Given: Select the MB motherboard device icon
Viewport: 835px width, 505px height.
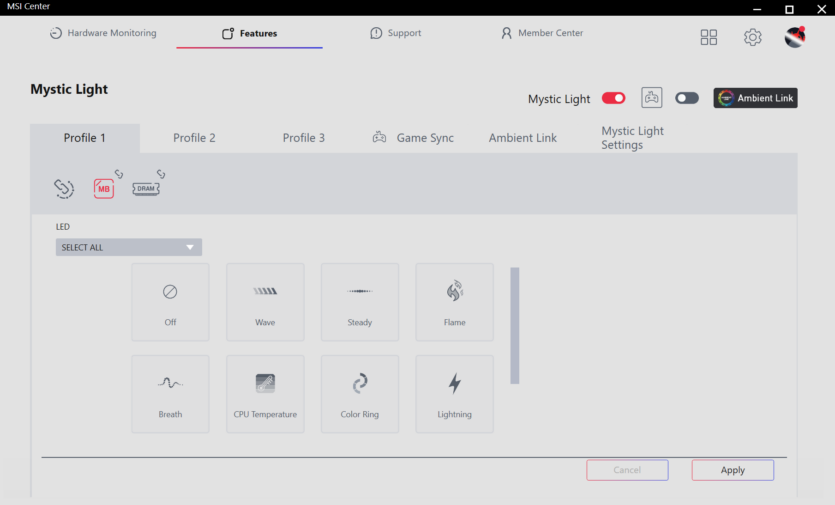Looking at the screenshot, I should pyautogui.click(x=104, y=189).
